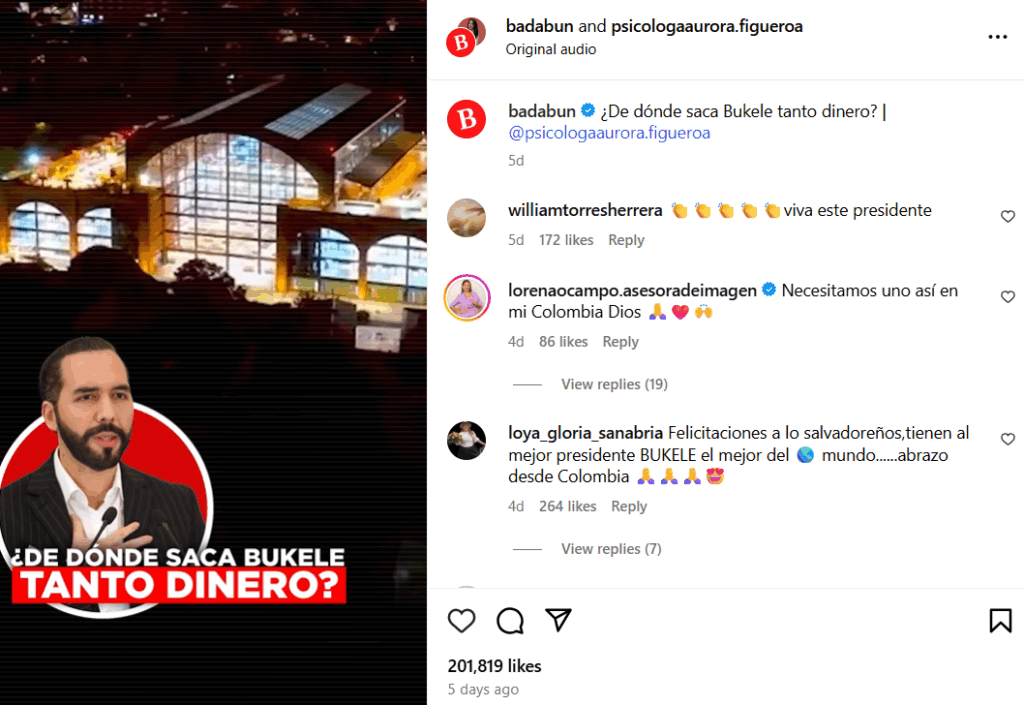Open psicologaaurora.figueroa profile from header

(707, 26)
